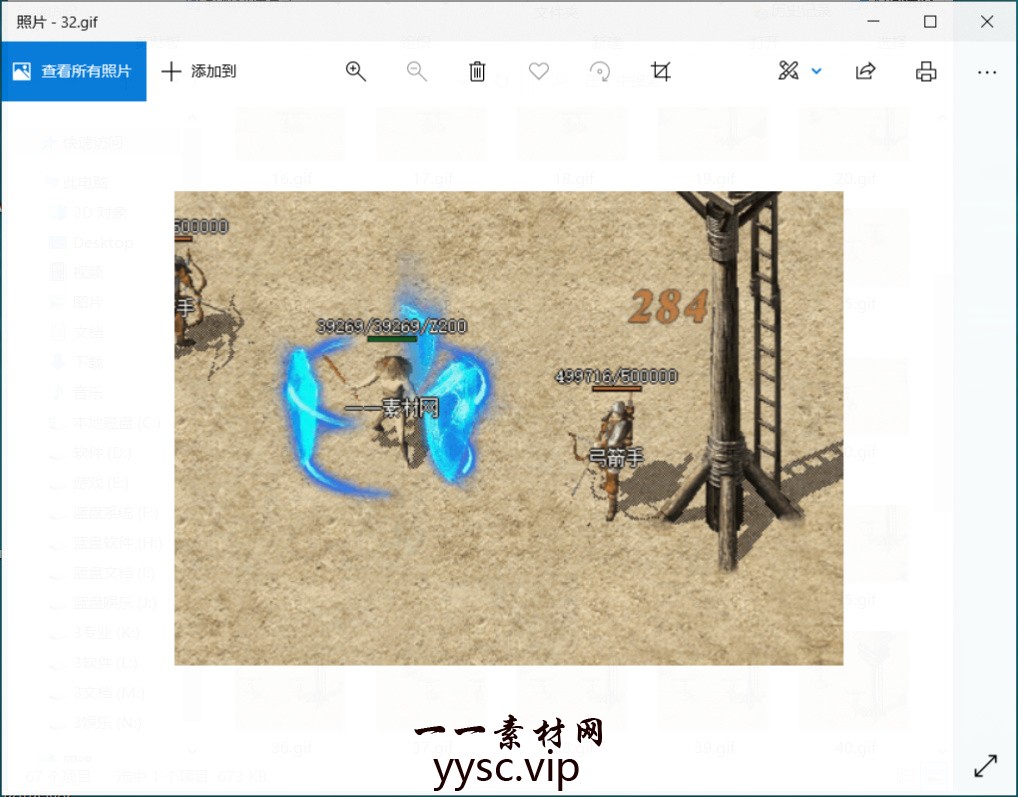
Task: Click the window title 照片 - 32.gif
Action: click(56, 22)
